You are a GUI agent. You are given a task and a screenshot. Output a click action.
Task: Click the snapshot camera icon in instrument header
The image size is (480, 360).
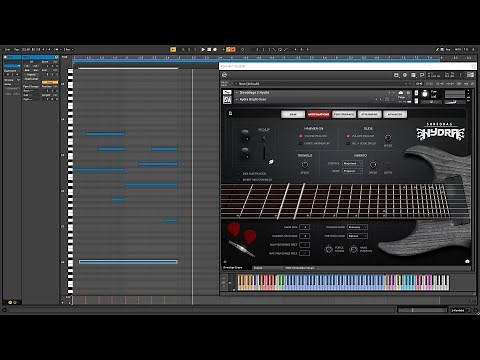401,93
